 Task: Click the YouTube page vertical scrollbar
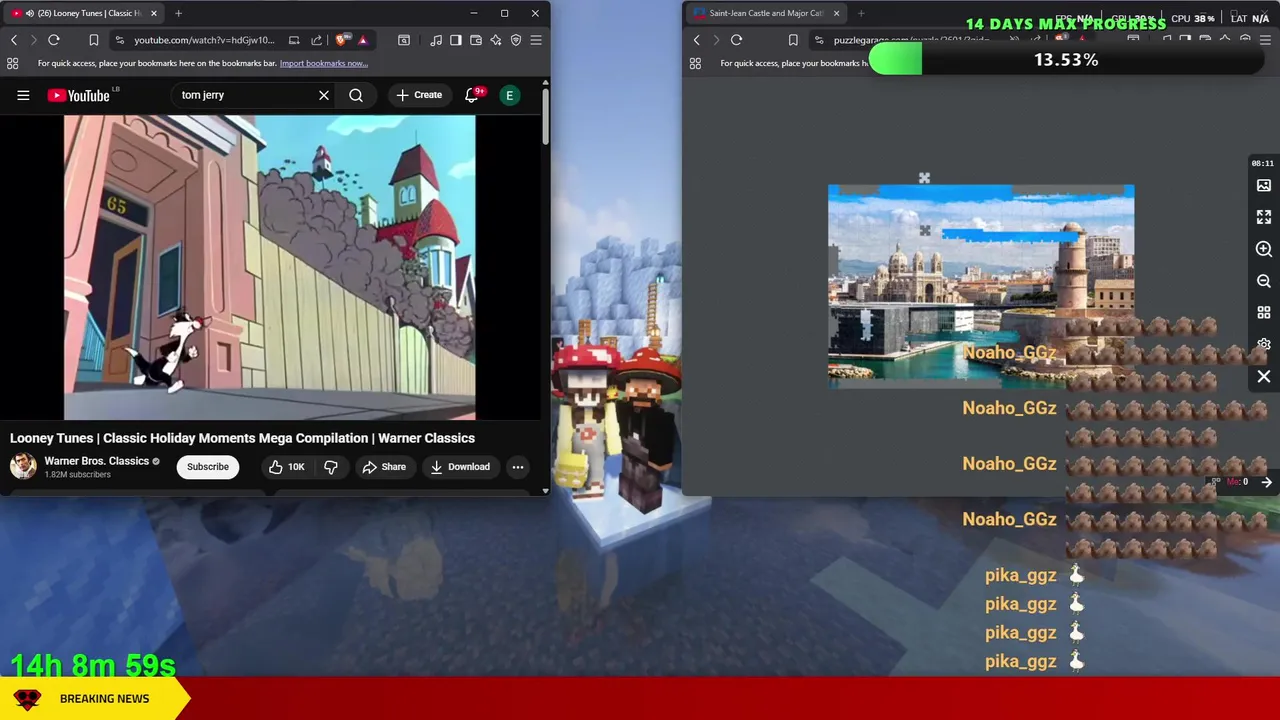546,117
